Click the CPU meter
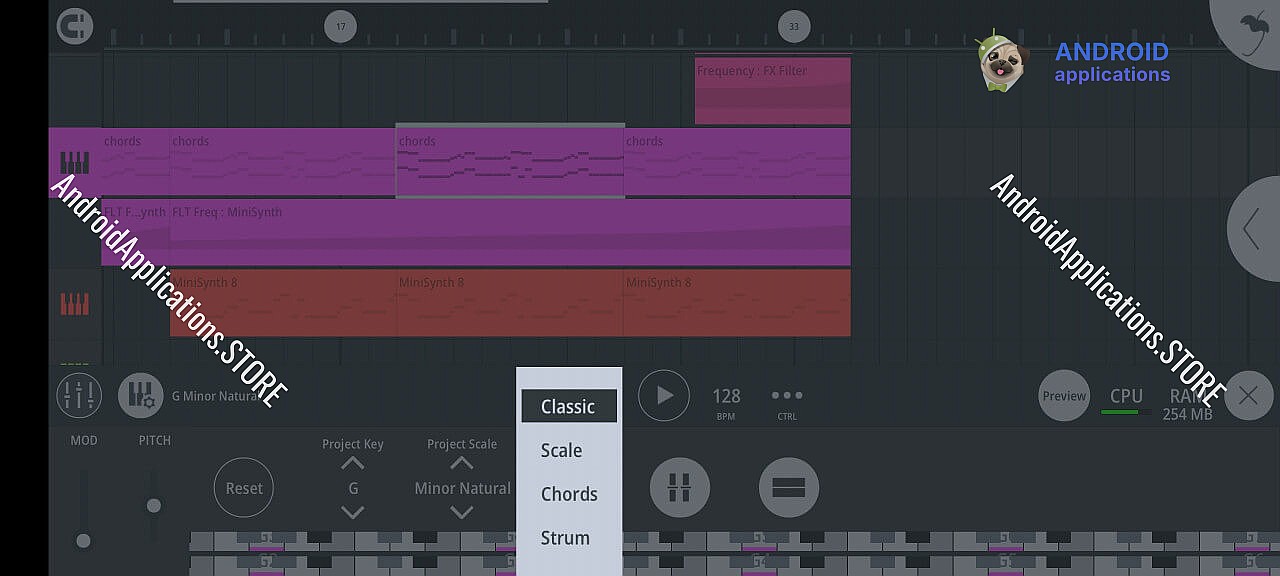Image resolution: width=1280 pixels, height=576 pixels. tap(1126, 400)
